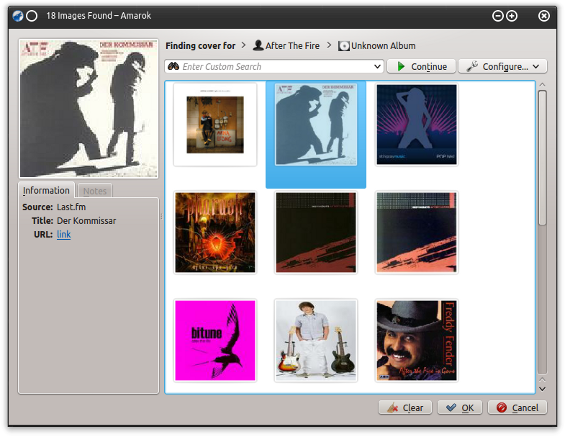The image size is (565, 437).
Task: Click the red cancel icon
Action: point(502,407)
